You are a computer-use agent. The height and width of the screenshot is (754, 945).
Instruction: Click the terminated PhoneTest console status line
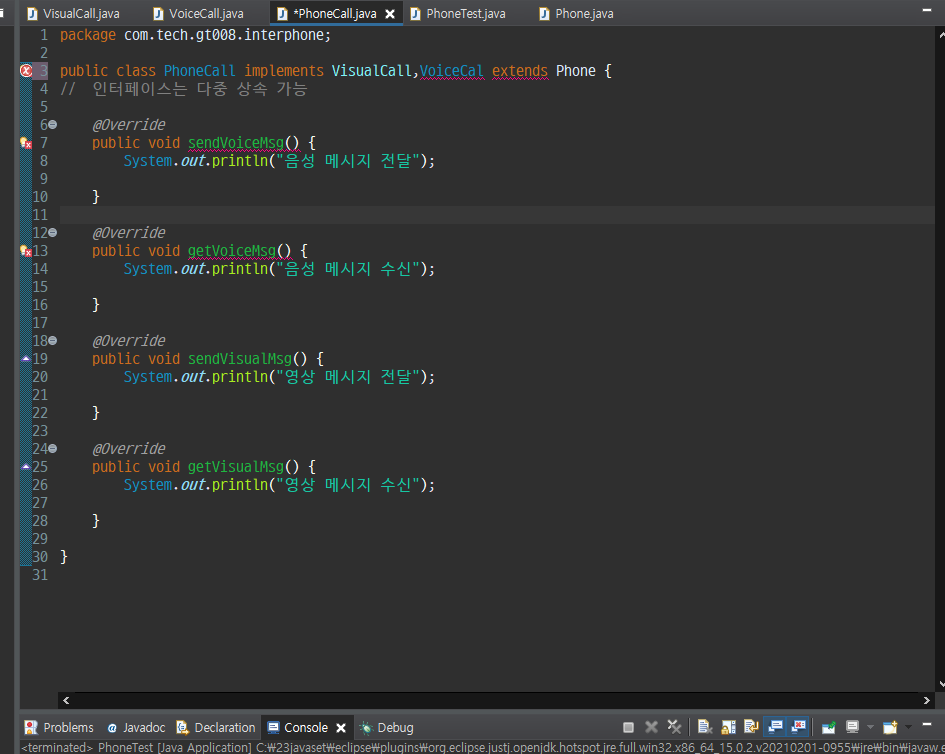(x=482, y=747)
